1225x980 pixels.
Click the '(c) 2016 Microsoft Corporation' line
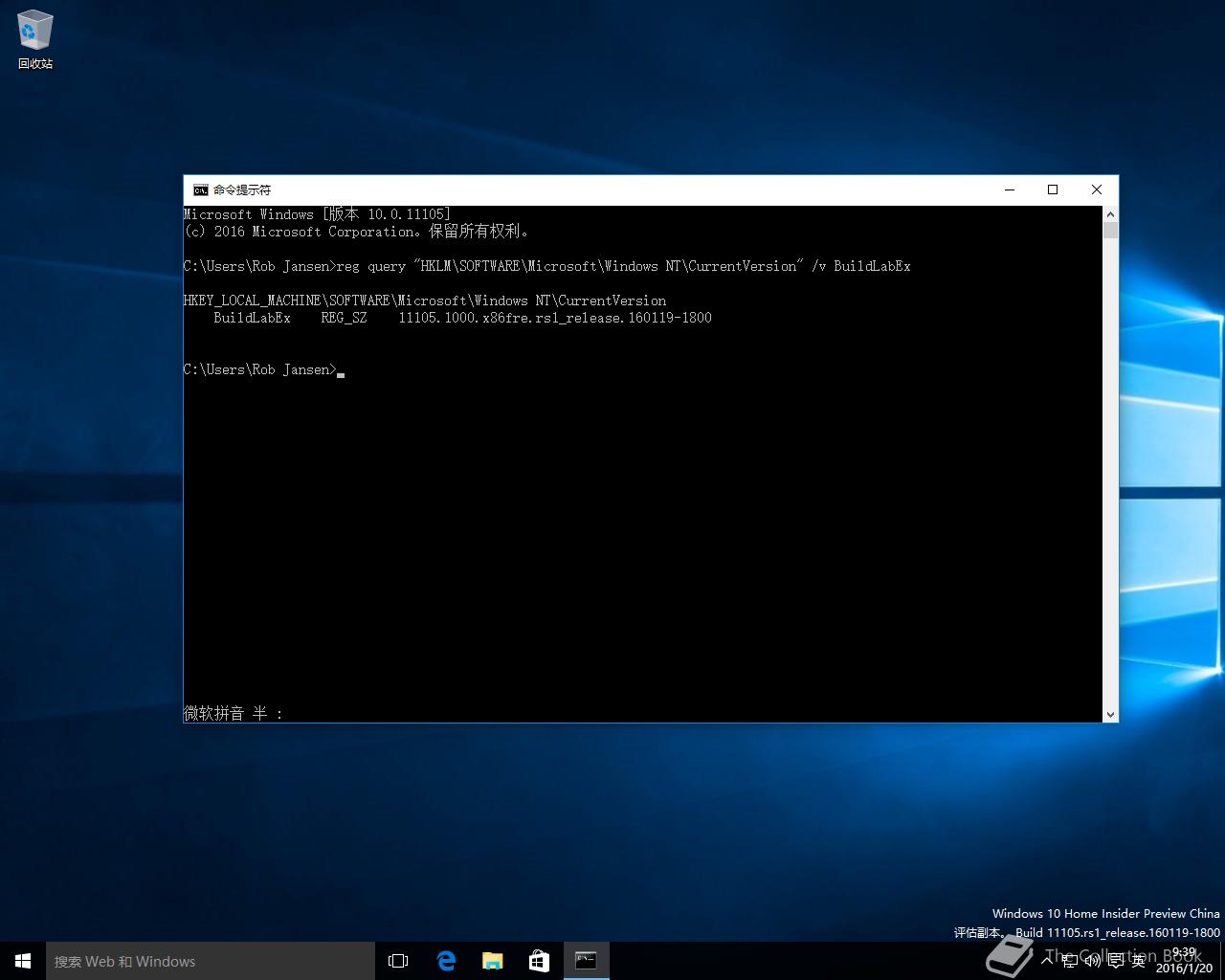coord(356,232)
